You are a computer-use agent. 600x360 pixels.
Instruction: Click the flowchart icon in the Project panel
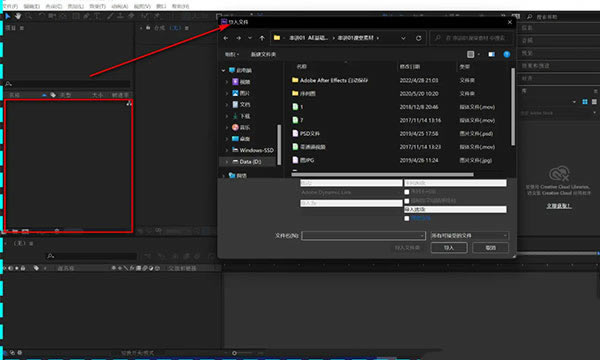[x=129, y=103]
